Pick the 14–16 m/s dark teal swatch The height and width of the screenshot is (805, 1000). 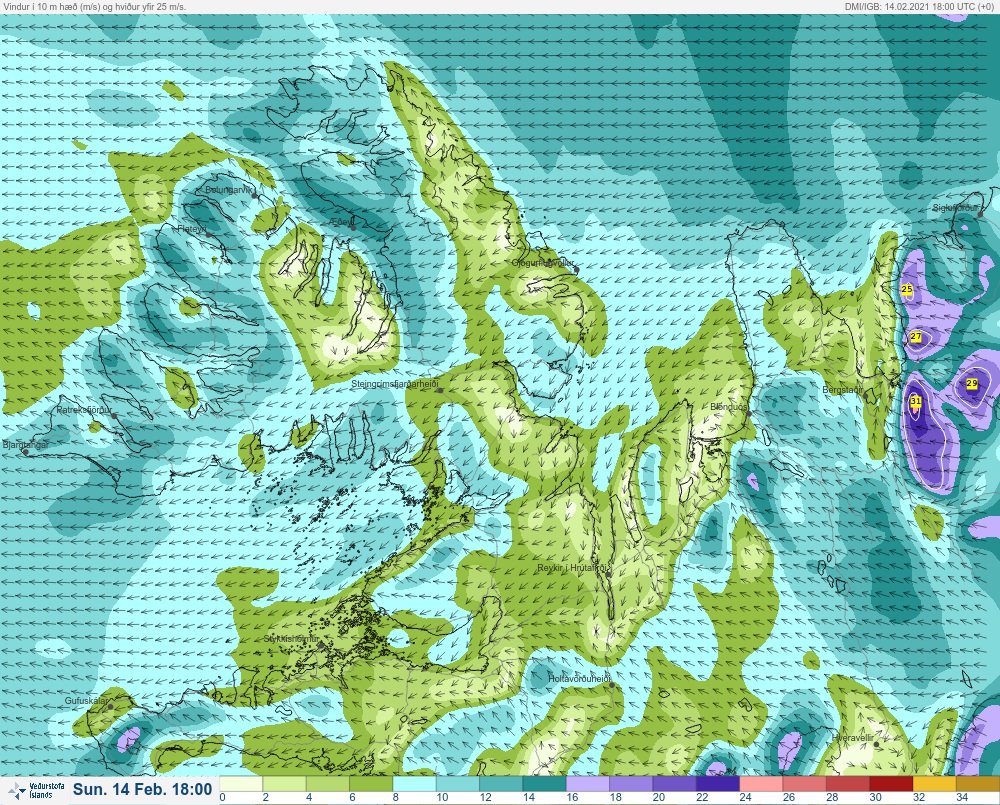(545, 783)
